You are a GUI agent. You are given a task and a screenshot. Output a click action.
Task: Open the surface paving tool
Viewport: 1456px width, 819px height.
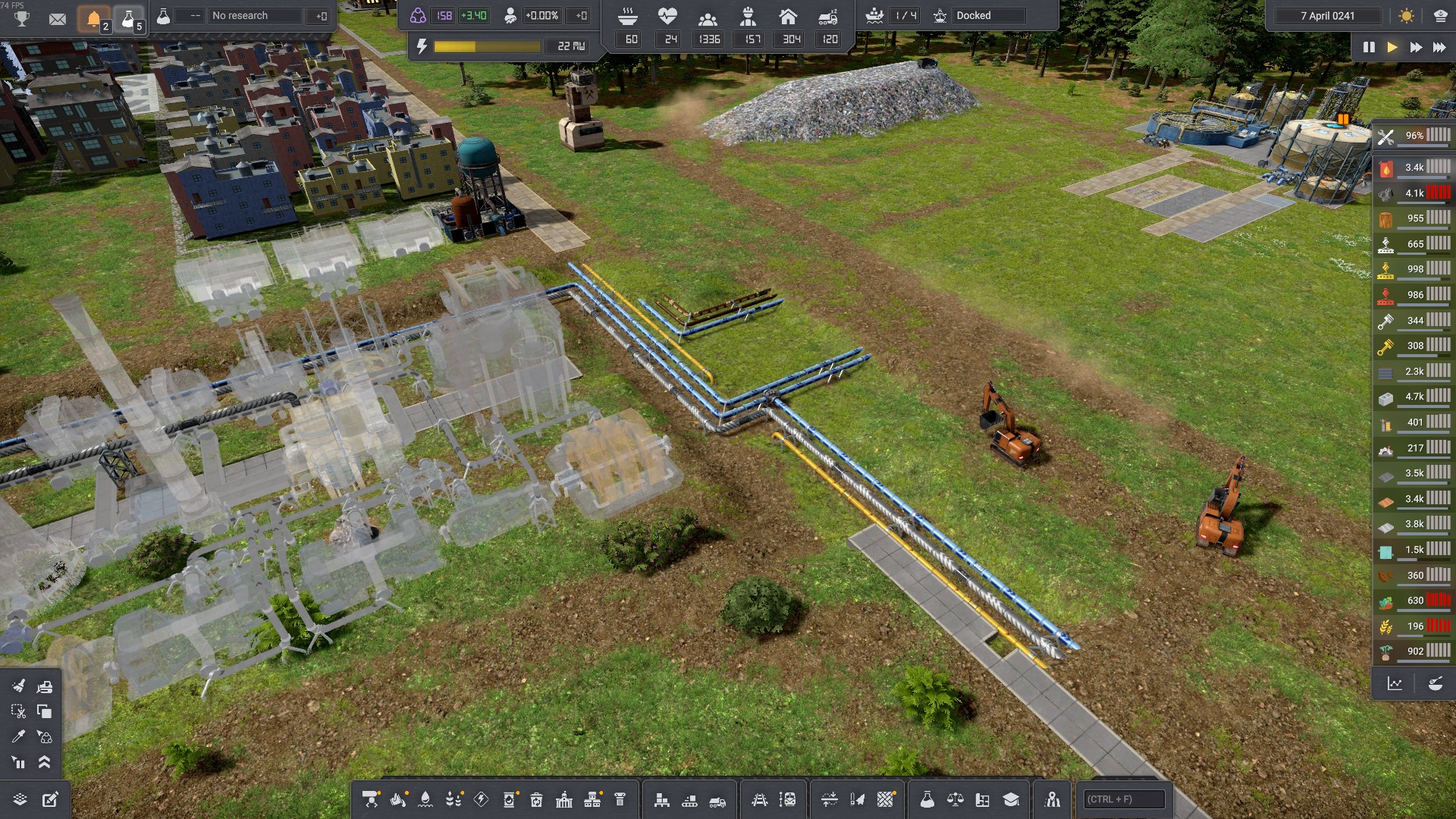[x=885, y=799]
